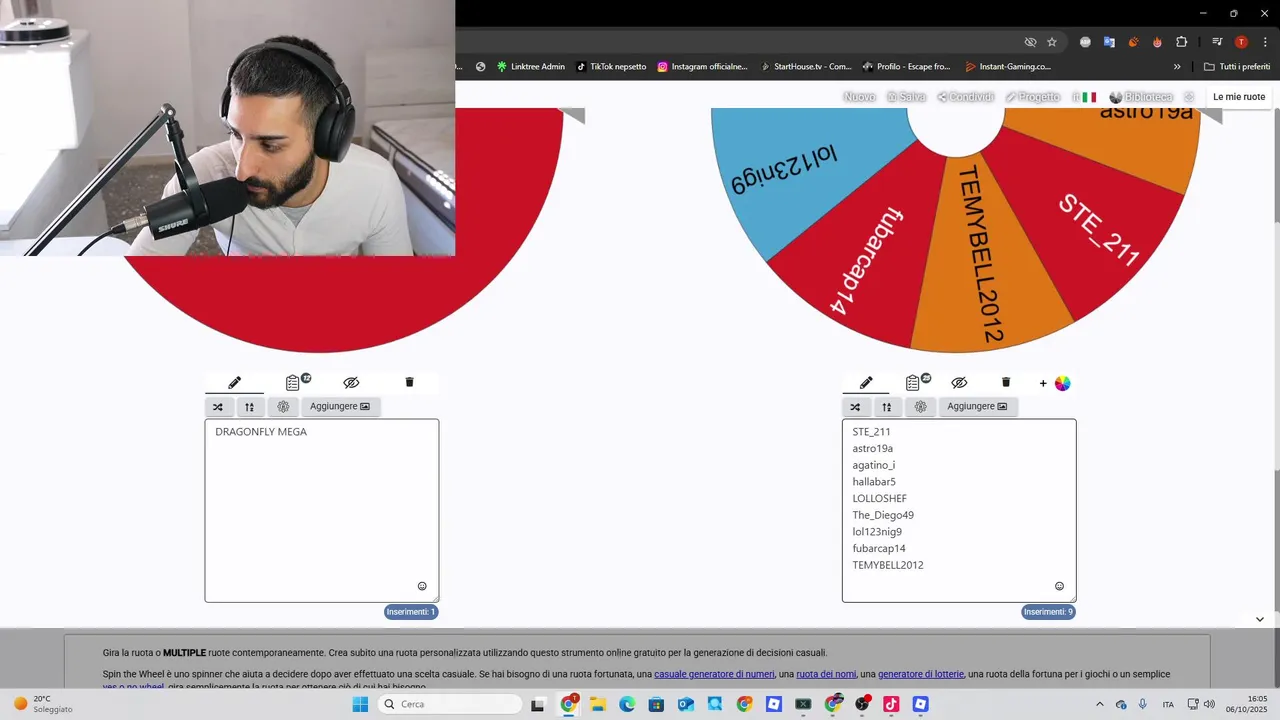
Task: Click the STE_211 entry in the list
Action: [x=871, y=432]
